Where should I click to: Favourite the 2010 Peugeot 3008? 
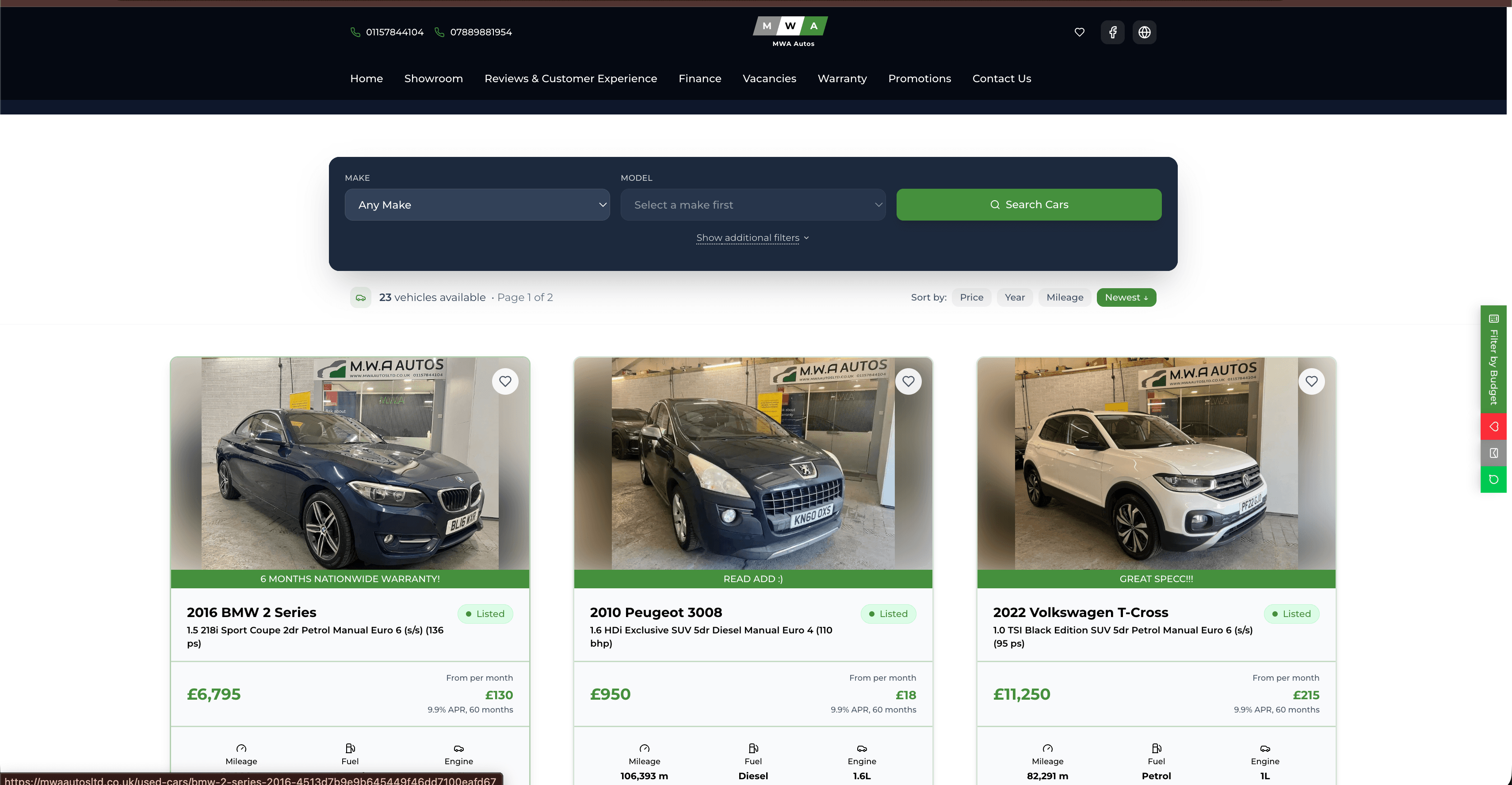909,381
